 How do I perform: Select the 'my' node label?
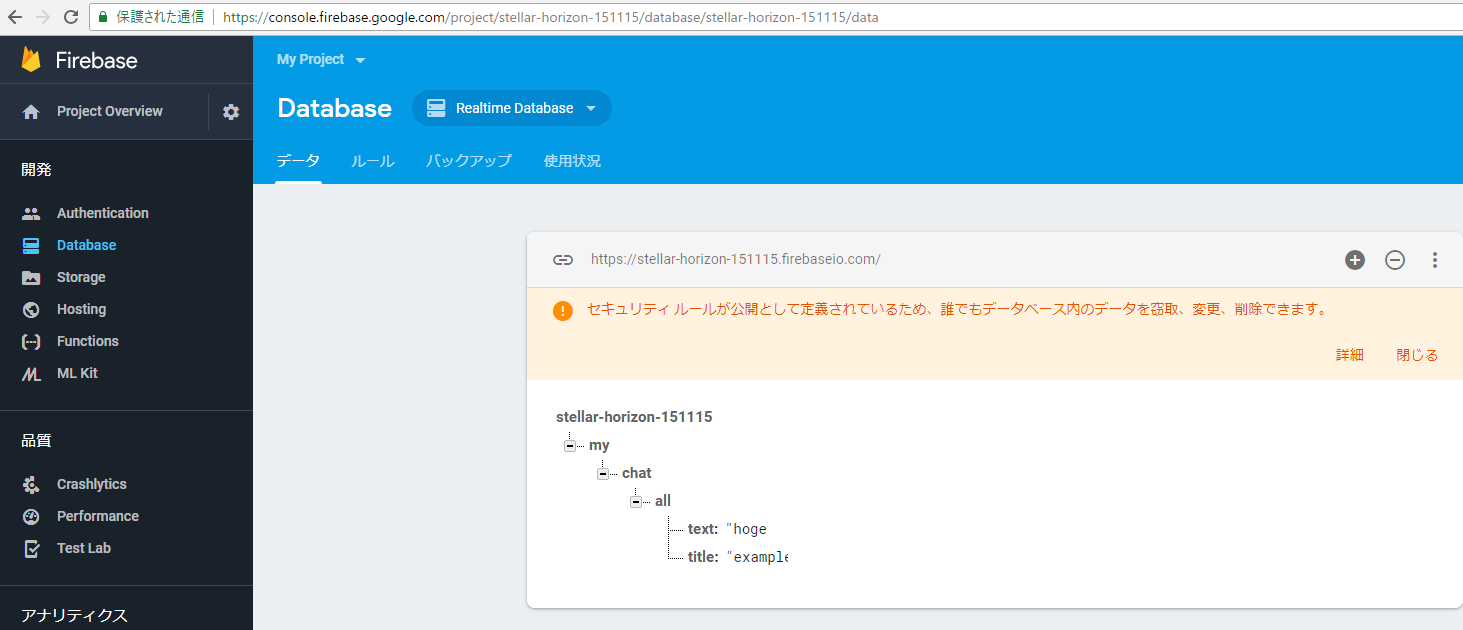599,445
